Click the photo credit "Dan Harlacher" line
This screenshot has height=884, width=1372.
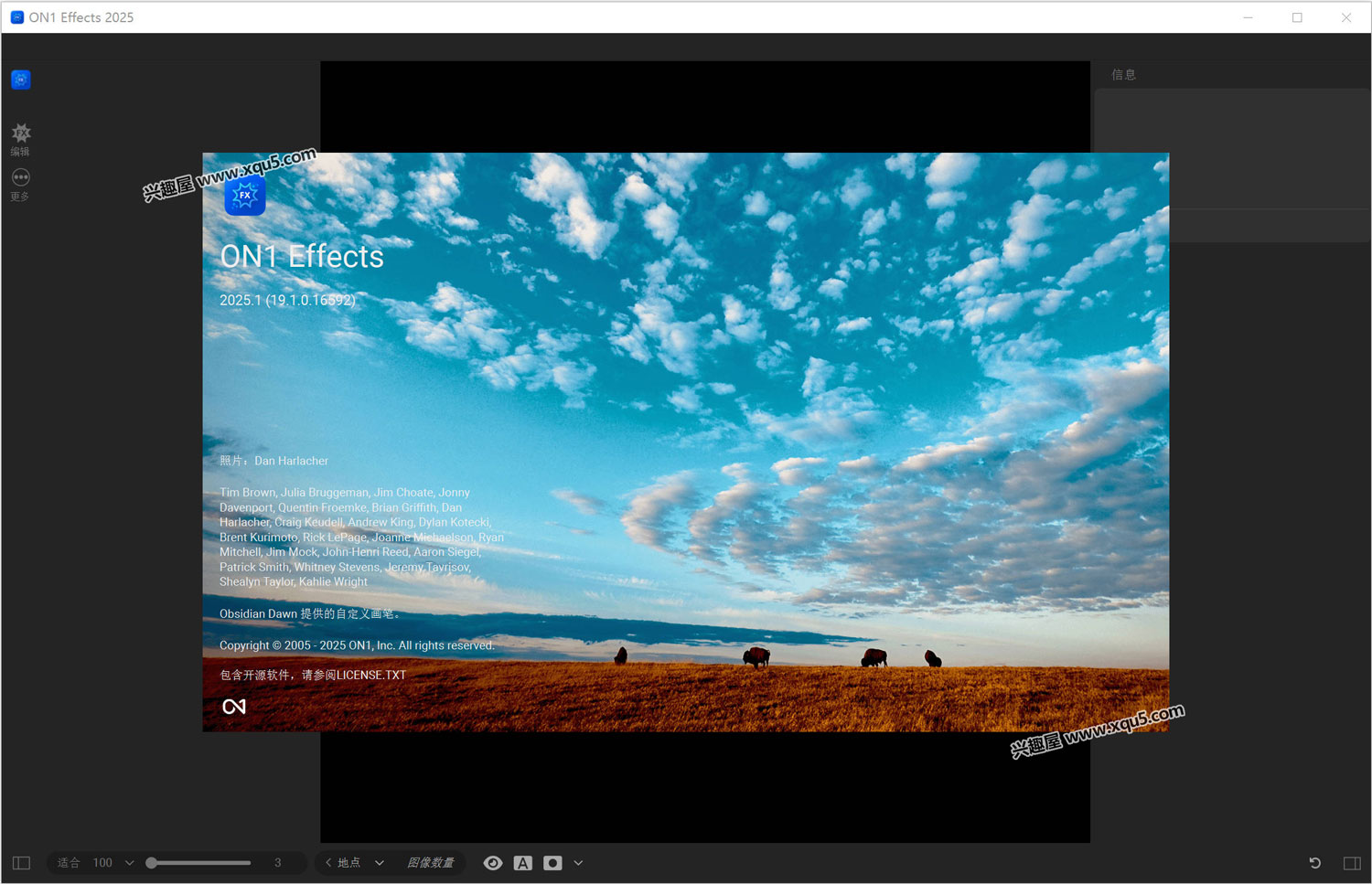click(273, 461)
